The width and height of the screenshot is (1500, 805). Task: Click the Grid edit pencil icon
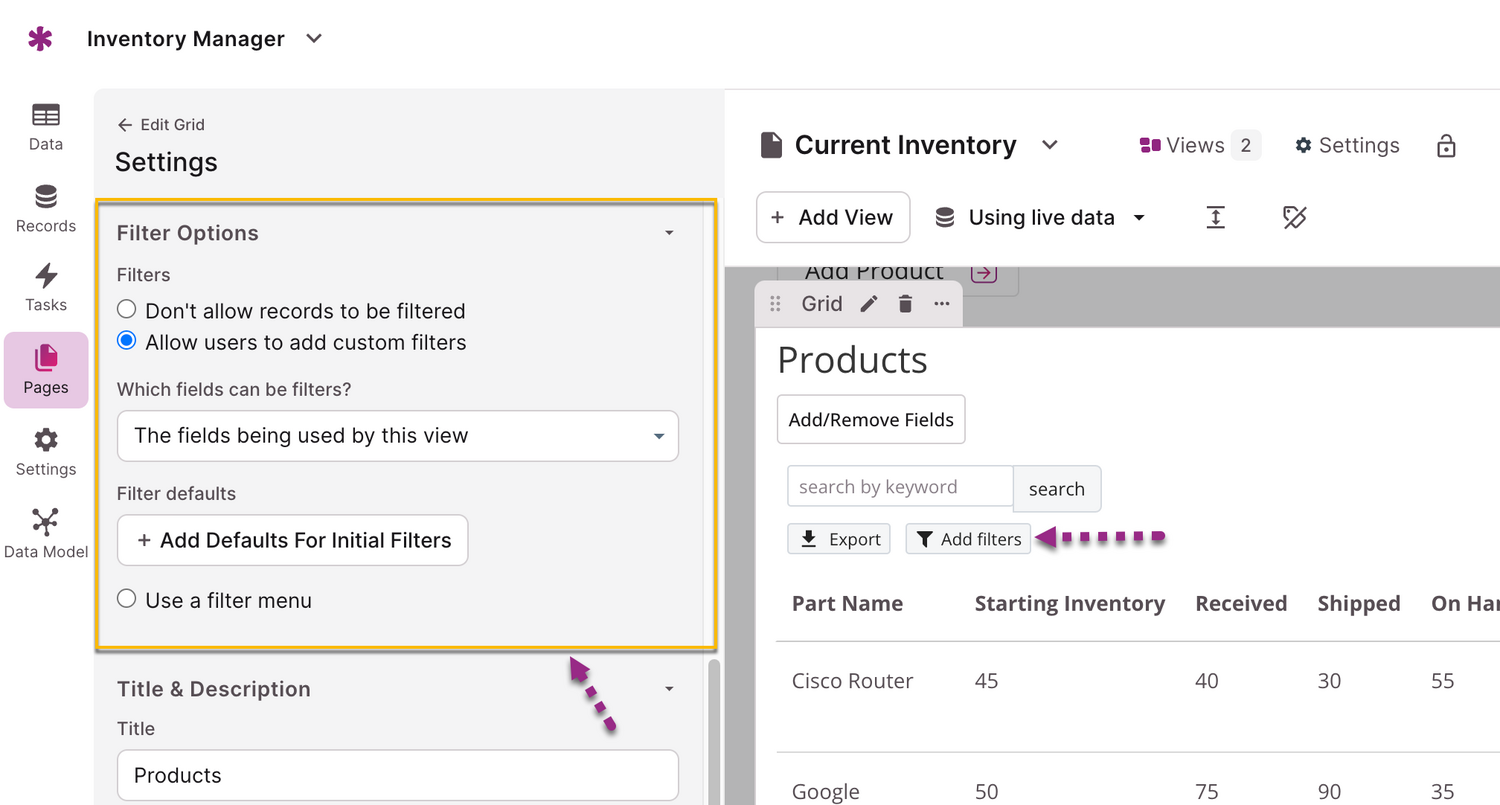pos(869,304)
